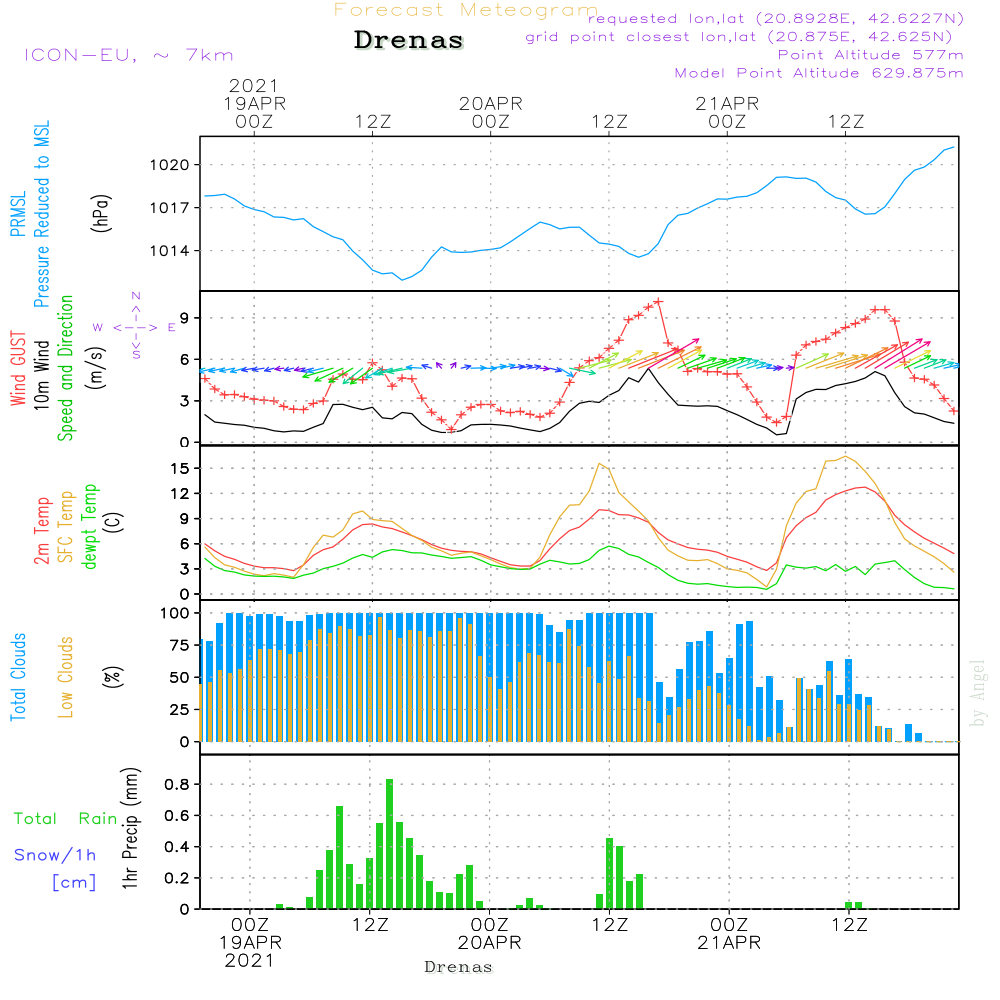Click the tallest green rain bar
1000x1000 pixels.
[x=390, y=844]
